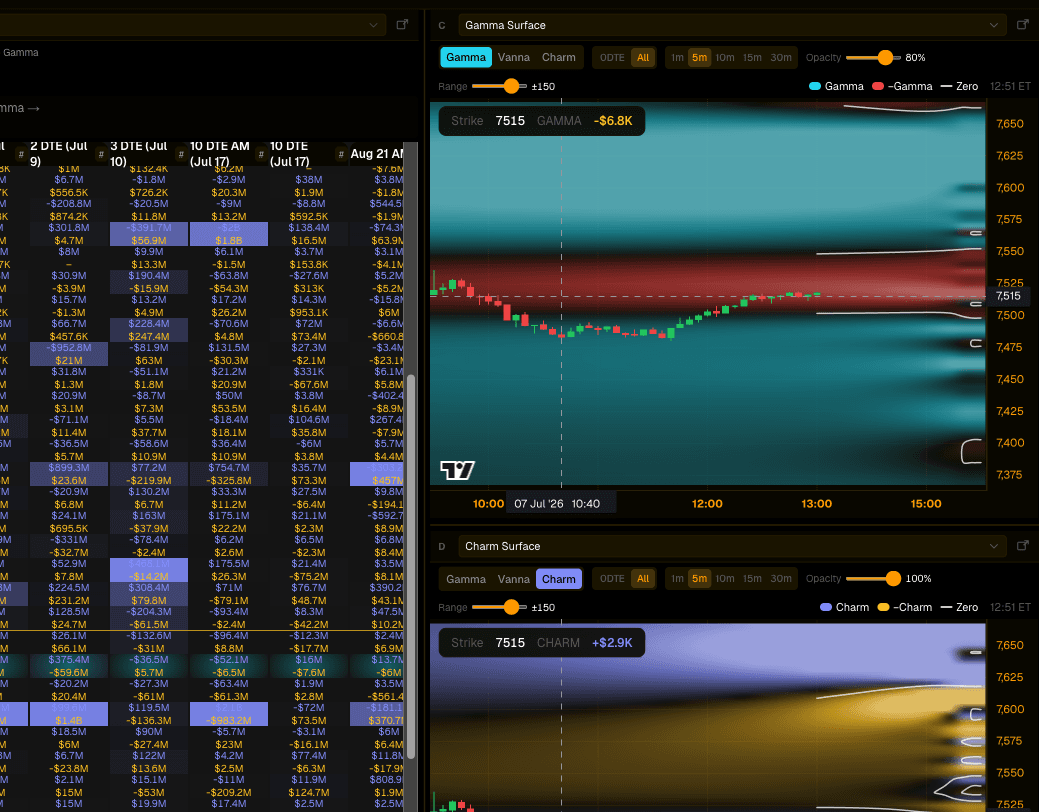Click the 7,650 label on Gamma price axis
The image size is (1039, 812).
coord(1010,124)
